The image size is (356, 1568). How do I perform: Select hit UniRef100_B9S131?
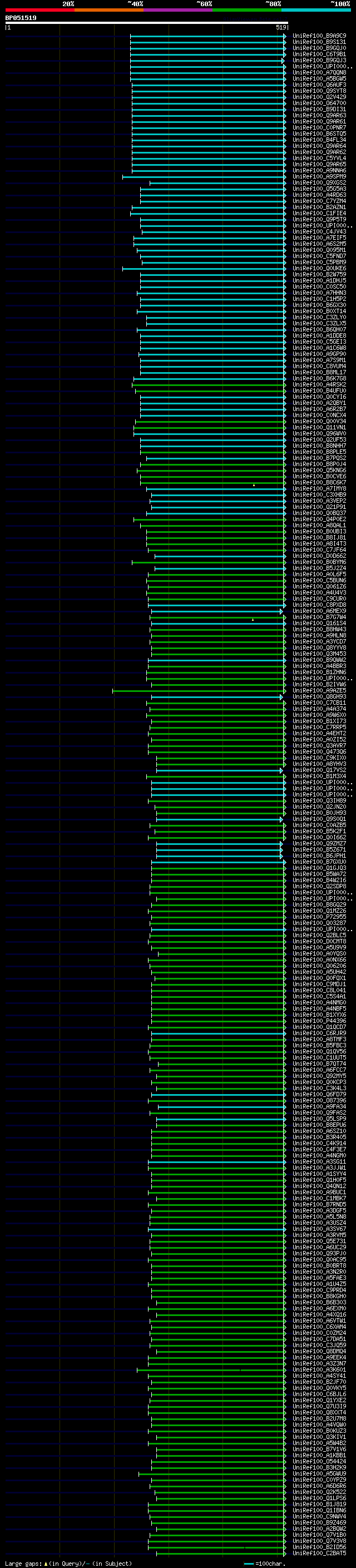(x=319, y=42)
